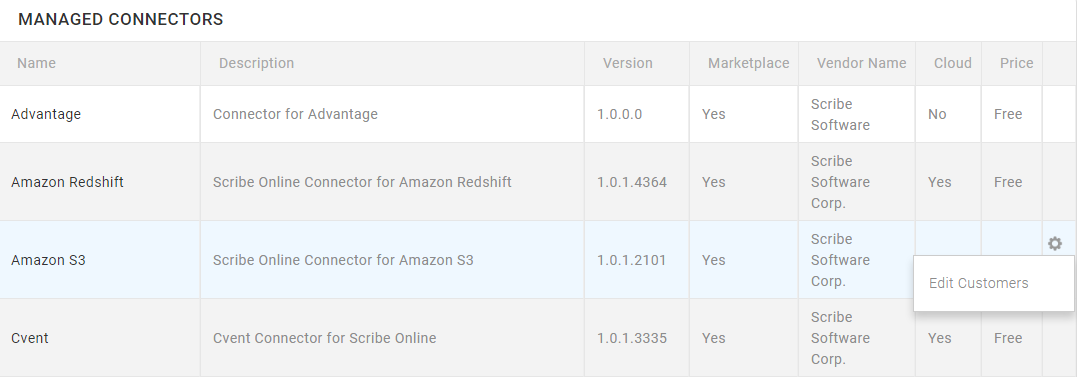This screenshot has width=1077, height=377.
Task: Select the Advantage connector row name
Action: pyautogui.click(x=46, y=114)
